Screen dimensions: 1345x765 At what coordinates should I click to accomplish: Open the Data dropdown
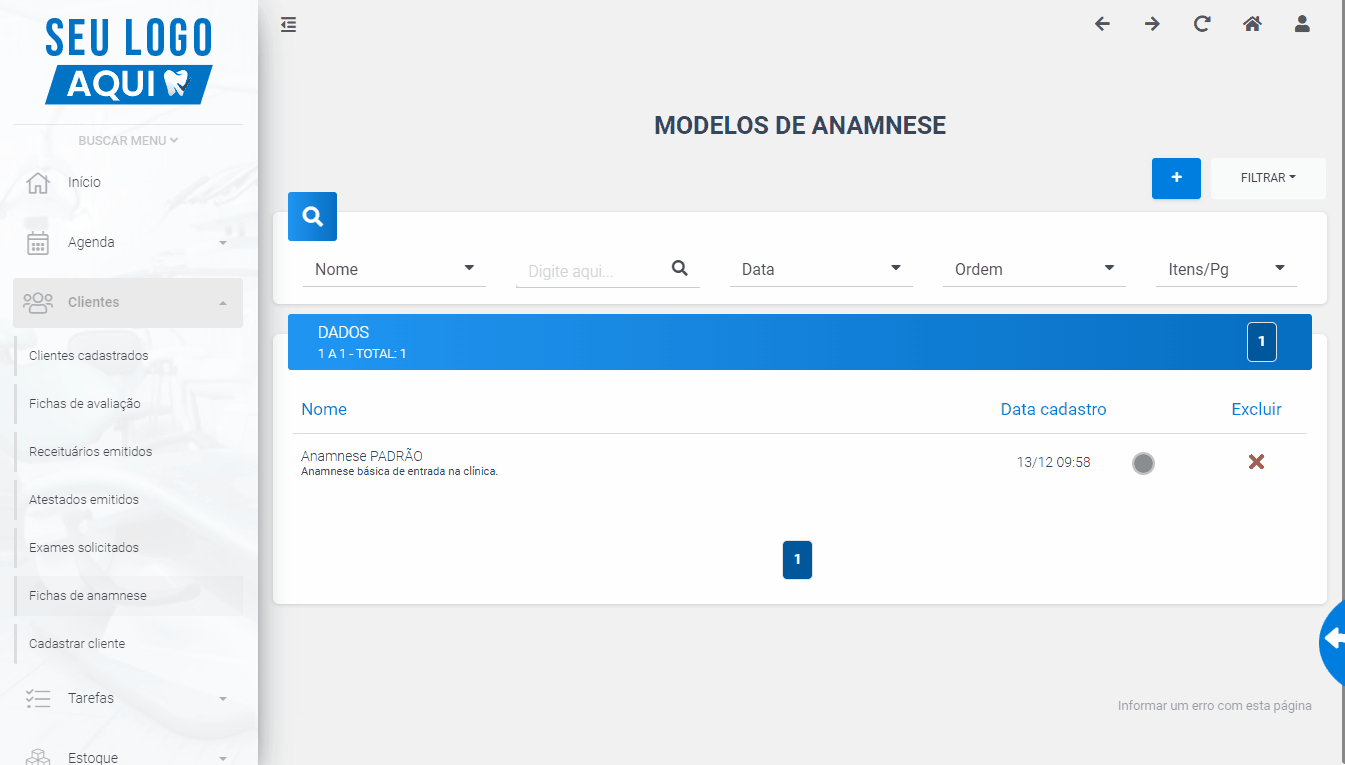[x=821, y=269]
